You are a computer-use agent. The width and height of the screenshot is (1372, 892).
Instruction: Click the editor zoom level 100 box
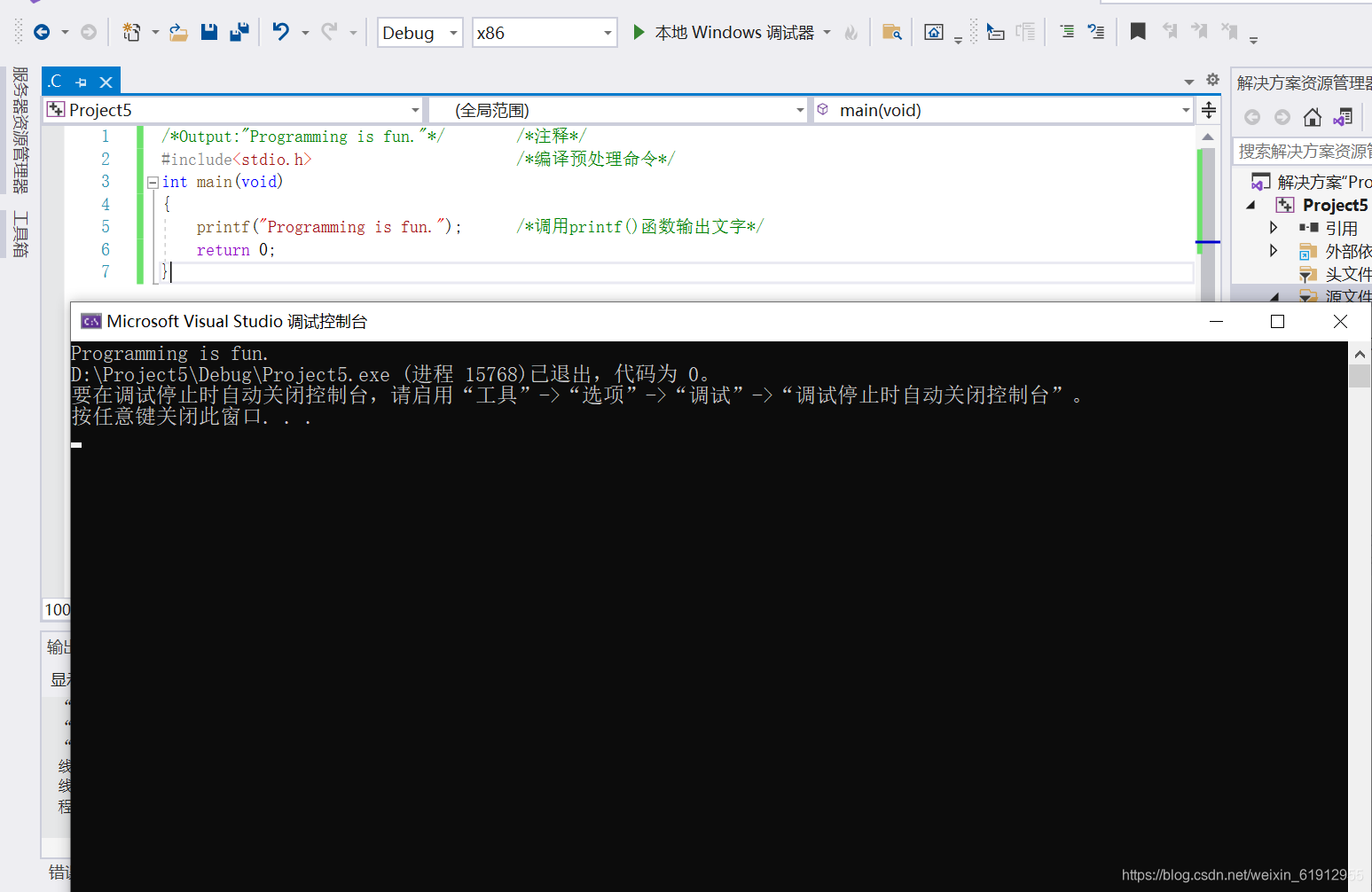(57, 609)
